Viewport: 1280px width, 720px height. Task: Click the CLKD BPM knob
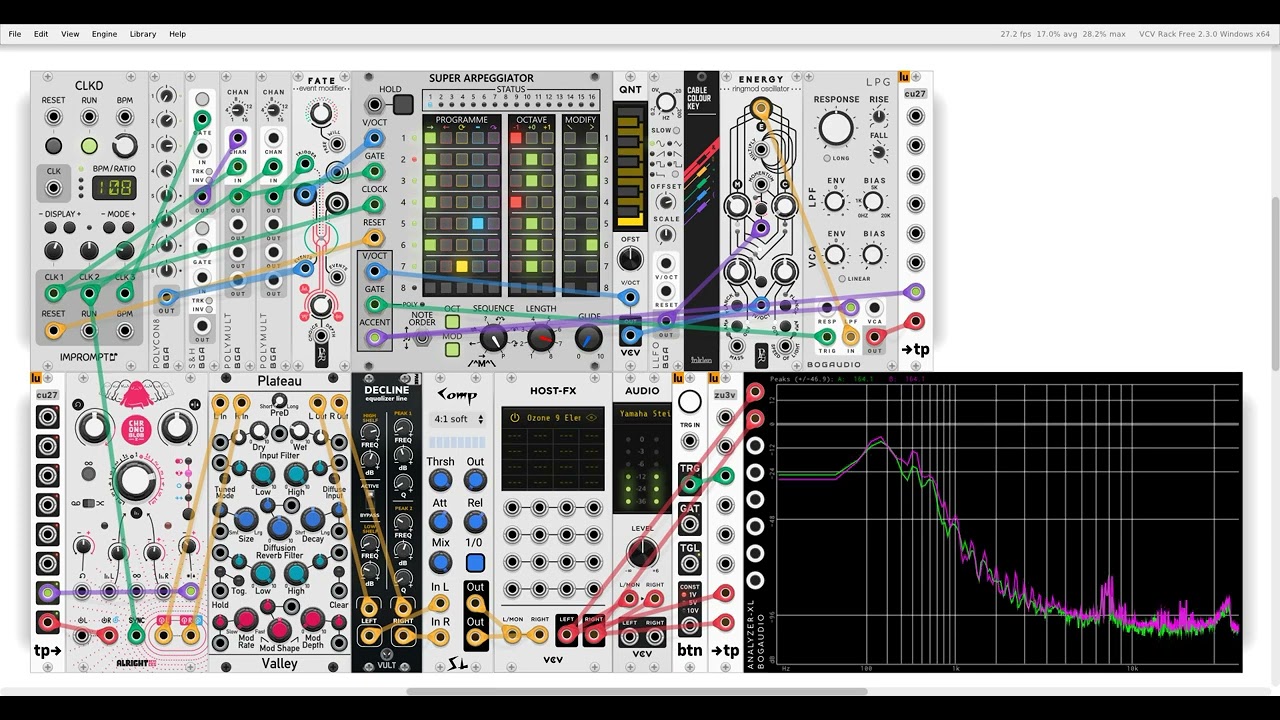125,146
